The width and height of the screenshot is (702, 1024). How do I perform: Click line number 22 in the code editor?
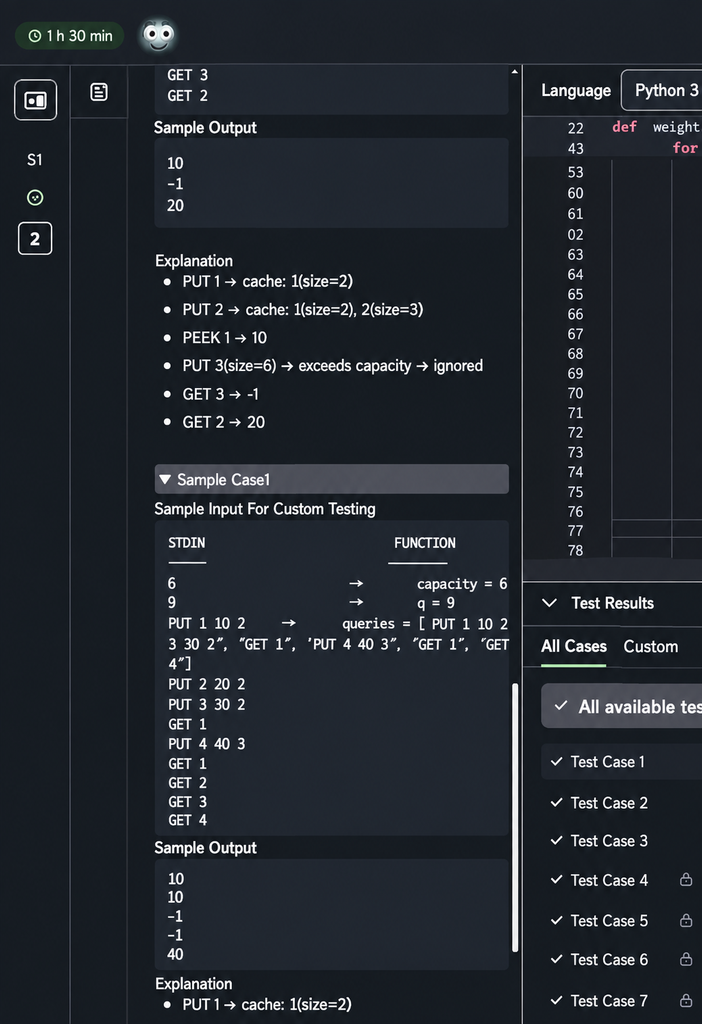575,128
